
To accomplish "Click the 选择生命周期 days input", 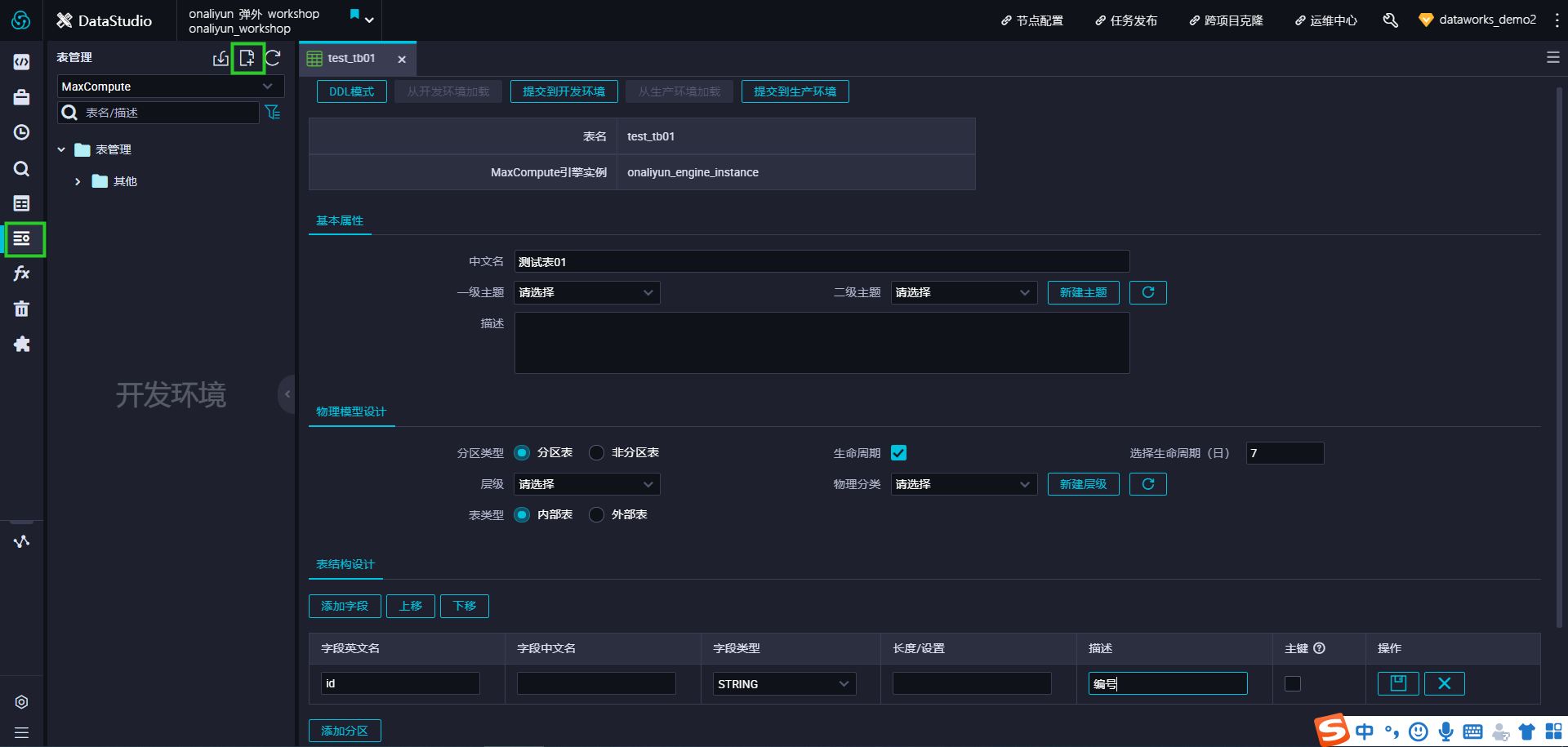I will point(1285,453).
